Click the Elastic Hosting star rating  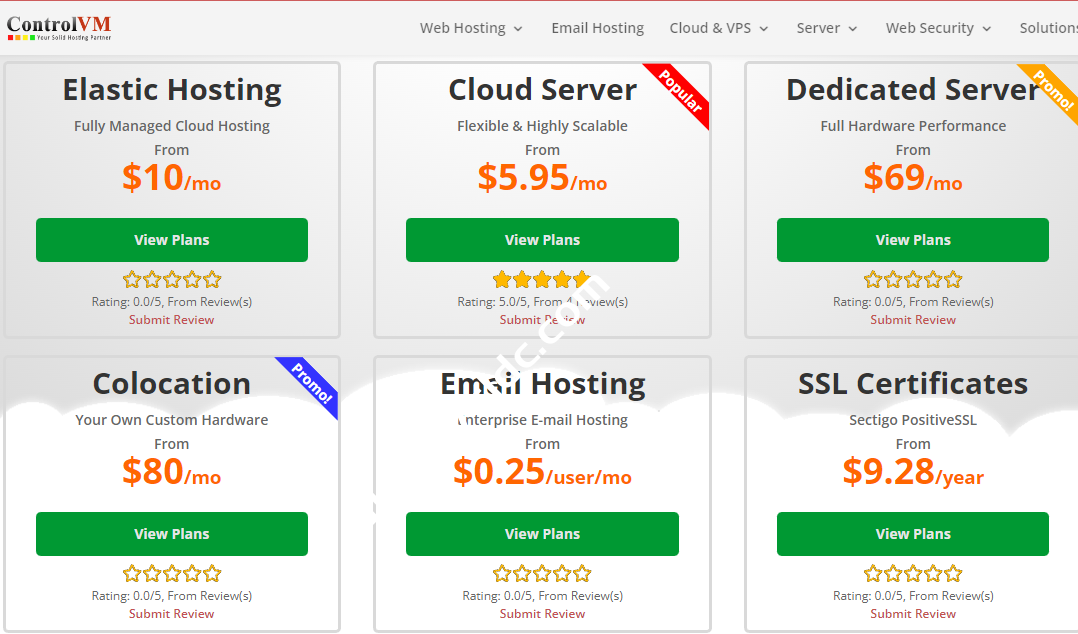tap(171, 280)
